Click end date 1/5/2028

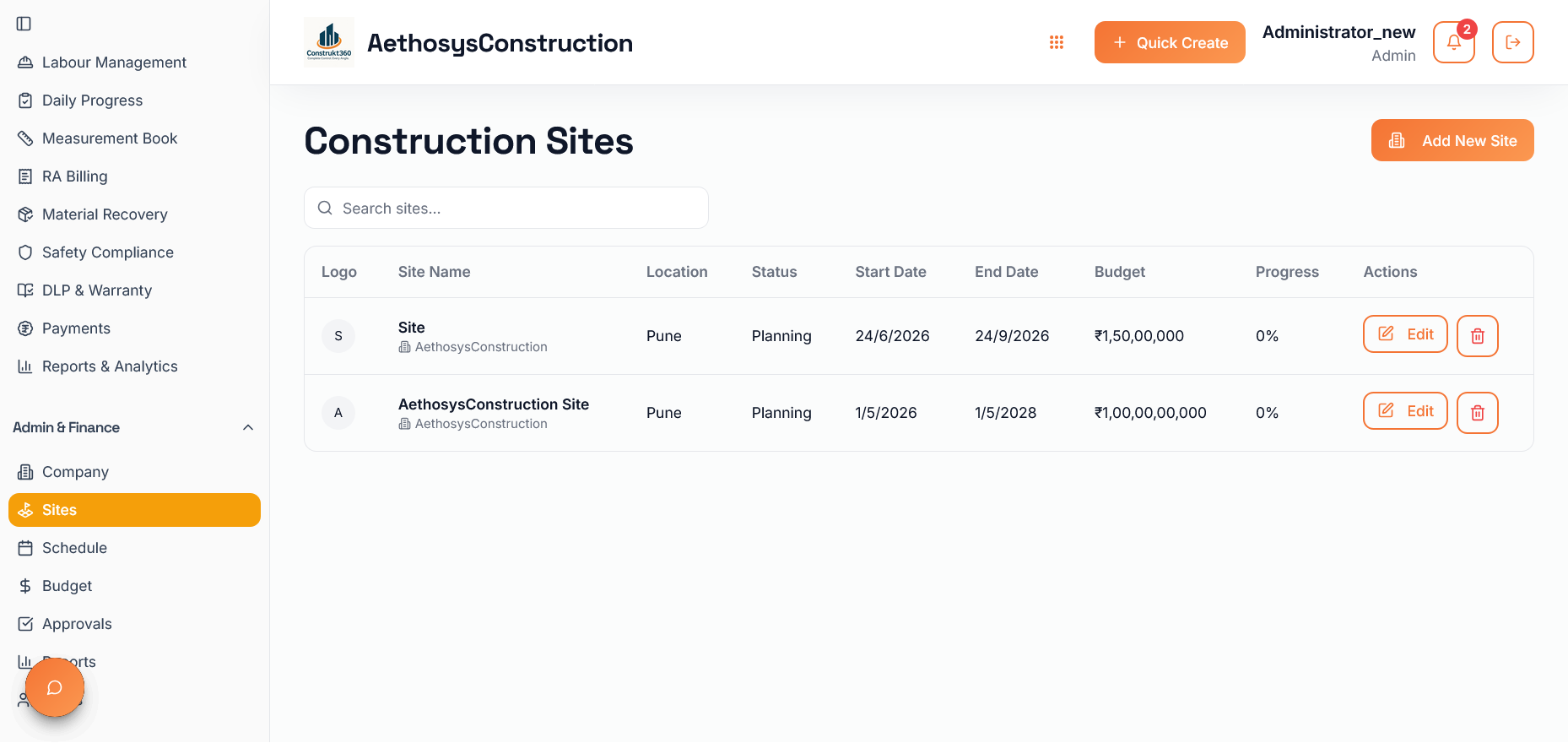(x=1005, y=413)
